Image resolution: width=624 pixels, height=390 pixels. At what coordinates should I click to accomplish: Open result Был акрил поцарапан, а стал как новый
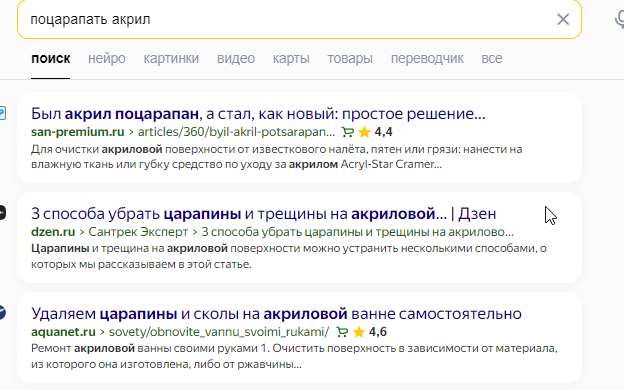[x=258, y=114]
